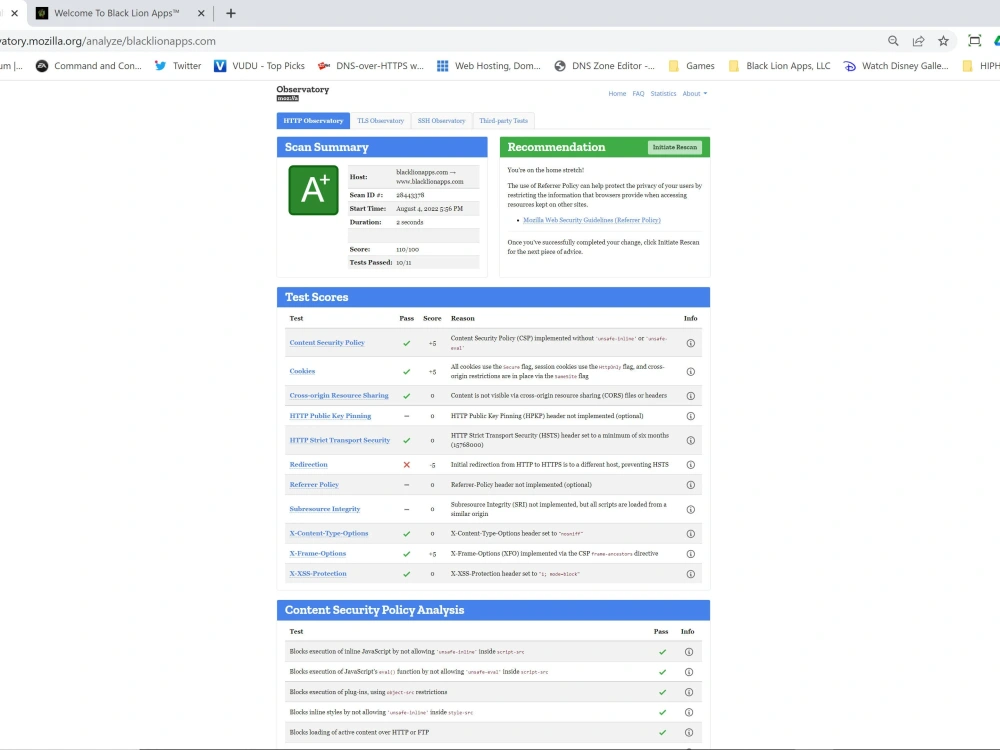This screenshot has width=1000, height=750.
Task: Open the Web Hosting, Dom... bookmark
Action: (489, 66)
